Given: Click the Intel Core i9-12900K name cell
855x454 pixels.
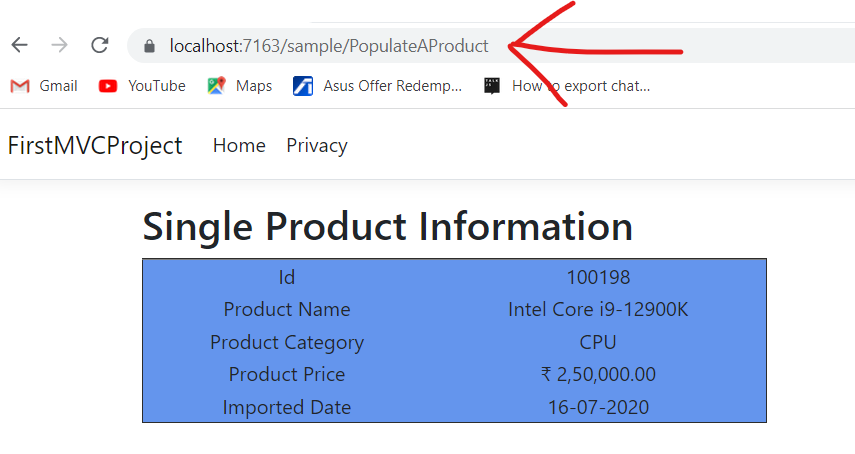Looking at the screenshot, I should pos(598,310).
